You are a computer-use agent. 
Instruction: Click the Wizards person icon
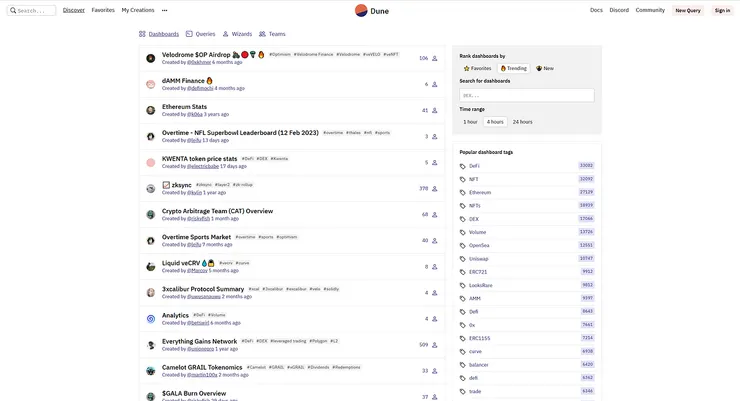[226, 34]
